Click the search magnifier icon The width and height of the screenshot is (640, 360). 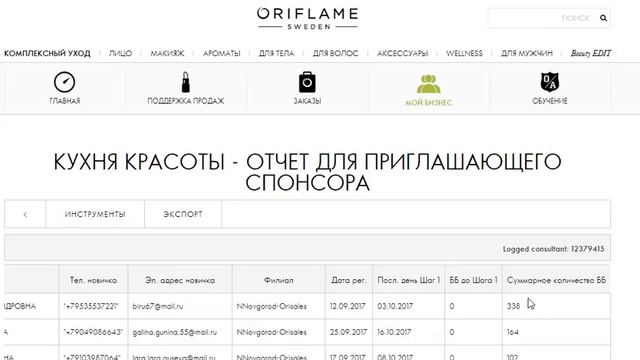coord(603,18)
